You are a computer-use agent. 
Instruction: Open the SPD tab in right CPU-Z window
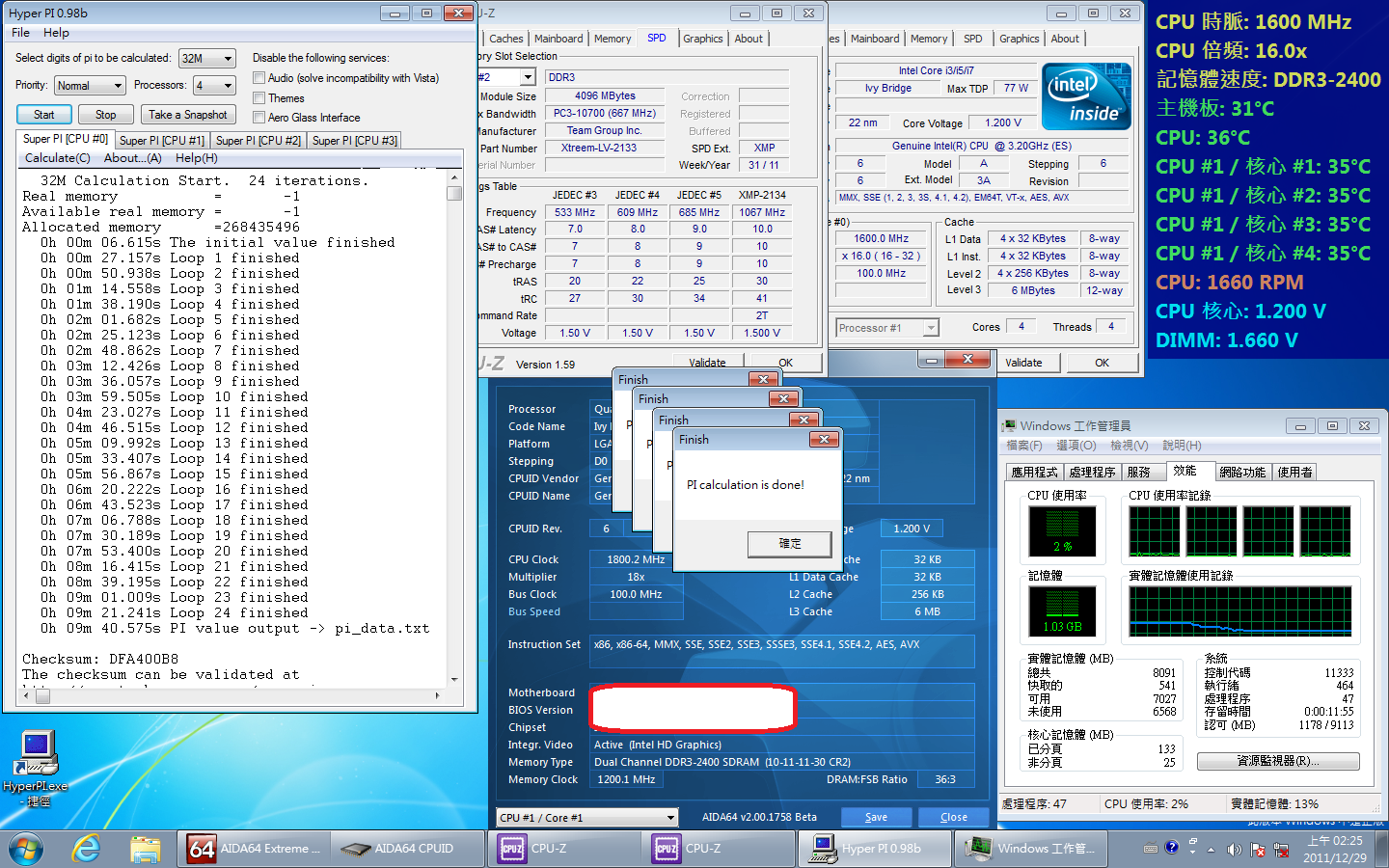point(972,39)
